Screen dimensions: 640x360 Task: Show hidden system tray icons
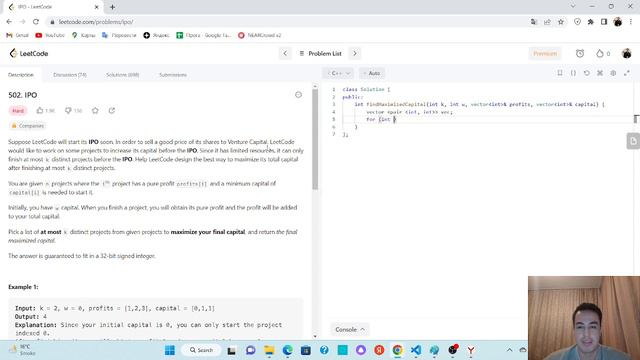click(x=509, y=350)
